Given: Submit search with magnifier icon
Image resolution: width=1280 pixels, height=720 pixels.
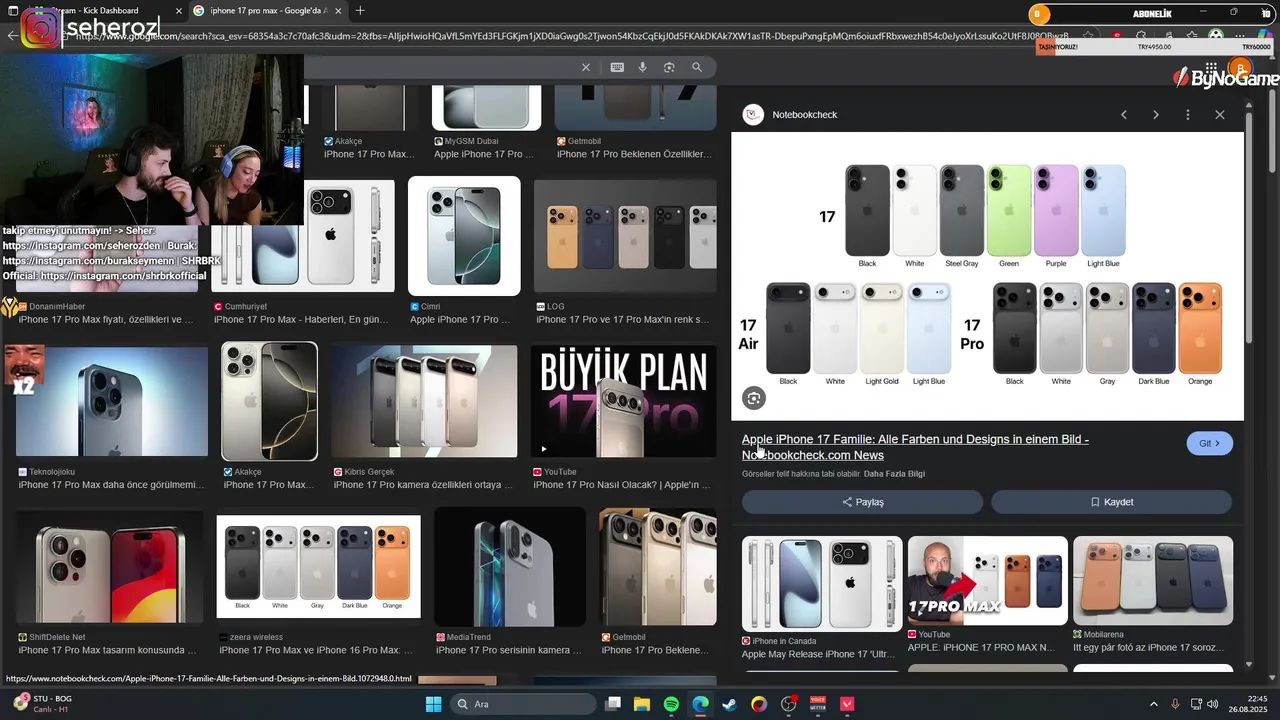Looking at the screenshot, I should 697,67.
